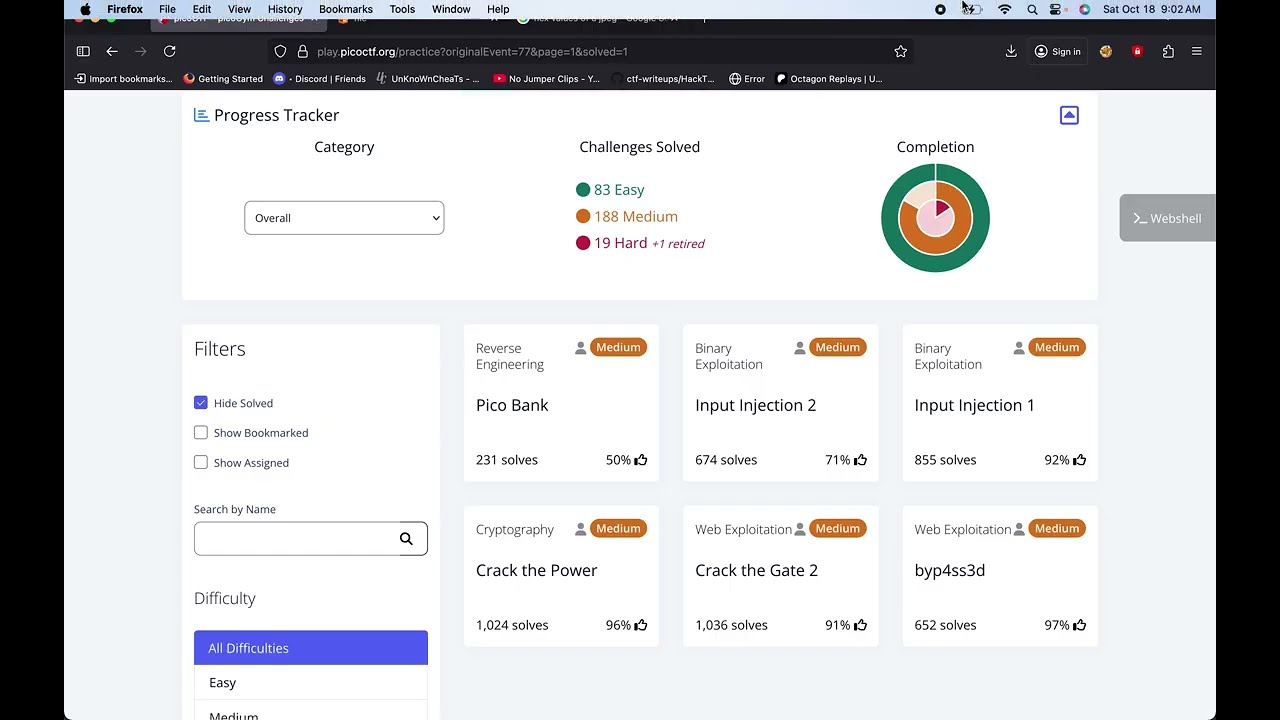Click the thumbs-up on byp4ss3d
This screenshot has height=720, width=1280.
[1079, 625]
